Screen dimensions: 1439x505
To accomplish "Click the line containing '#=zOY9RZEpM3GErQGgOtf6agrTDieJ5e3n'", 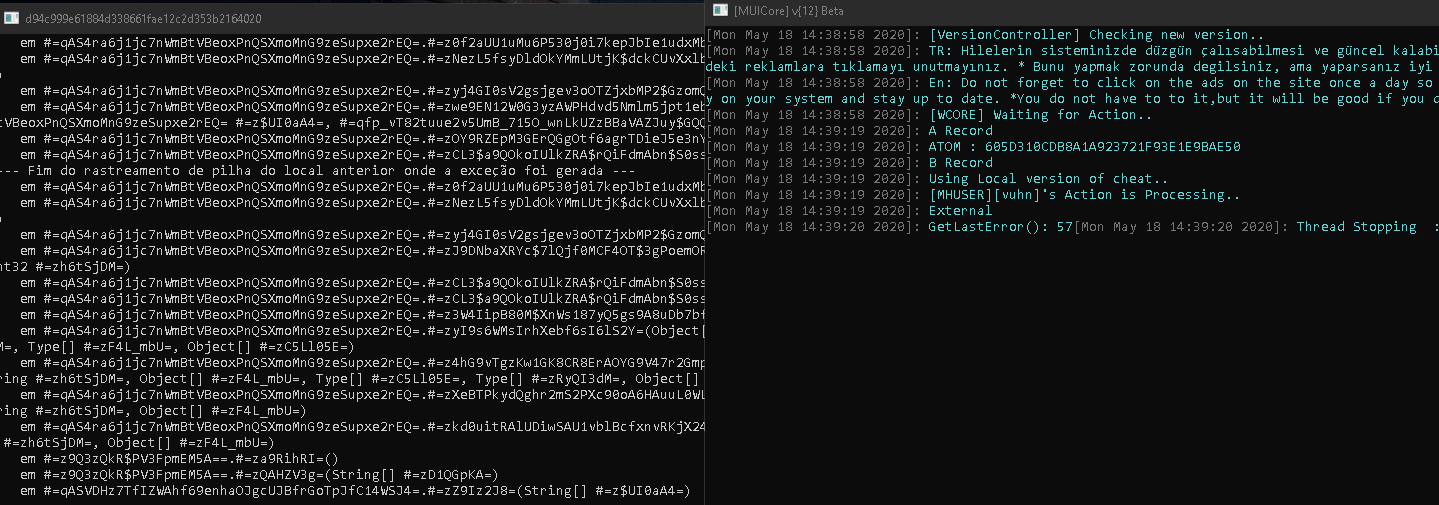I will (x=363, y=138).
